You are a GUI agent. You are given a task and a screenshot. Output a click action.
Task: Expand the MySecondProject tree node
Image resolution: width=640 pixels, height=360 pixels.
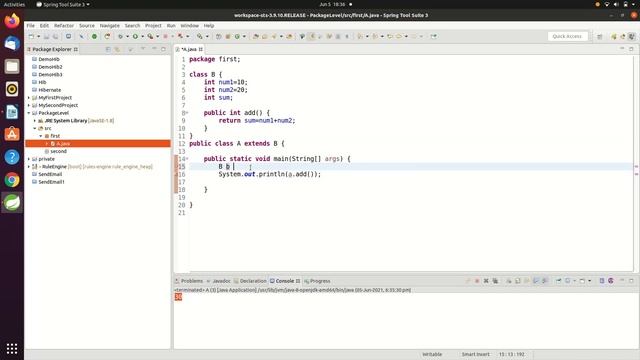(29, 105)
